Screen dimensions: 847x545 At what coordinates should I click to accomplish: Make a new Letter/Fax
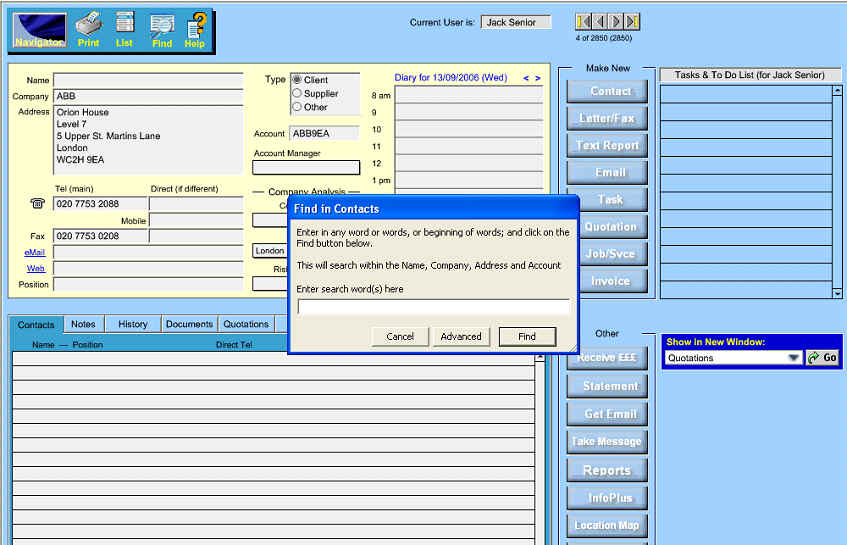pyautogui.click(x=607, y=118)
